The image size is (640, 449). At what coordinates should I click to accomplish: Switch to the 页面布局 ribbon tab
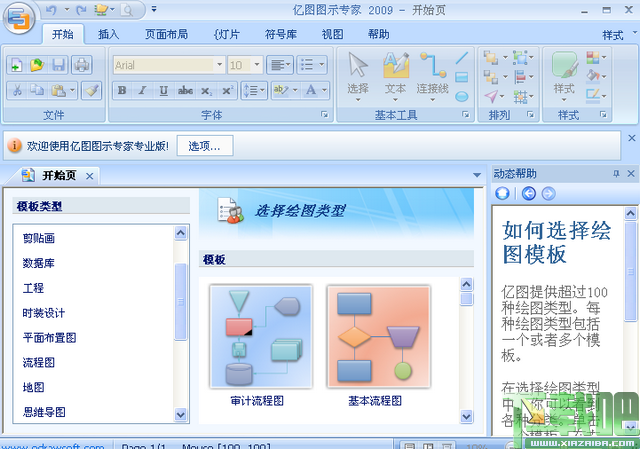pyautogui.click(x=167, y=34)
